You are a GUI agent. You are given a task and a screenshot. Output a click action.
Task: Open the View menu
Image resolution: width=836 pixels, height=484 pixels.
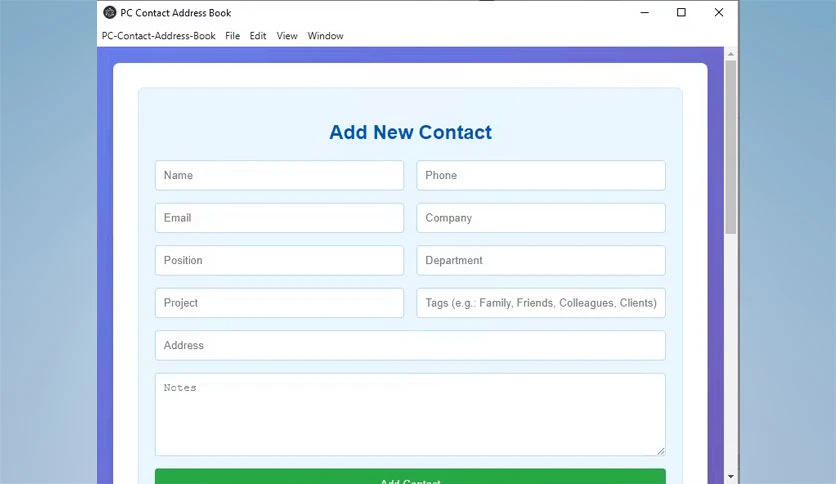click(287, 36)
